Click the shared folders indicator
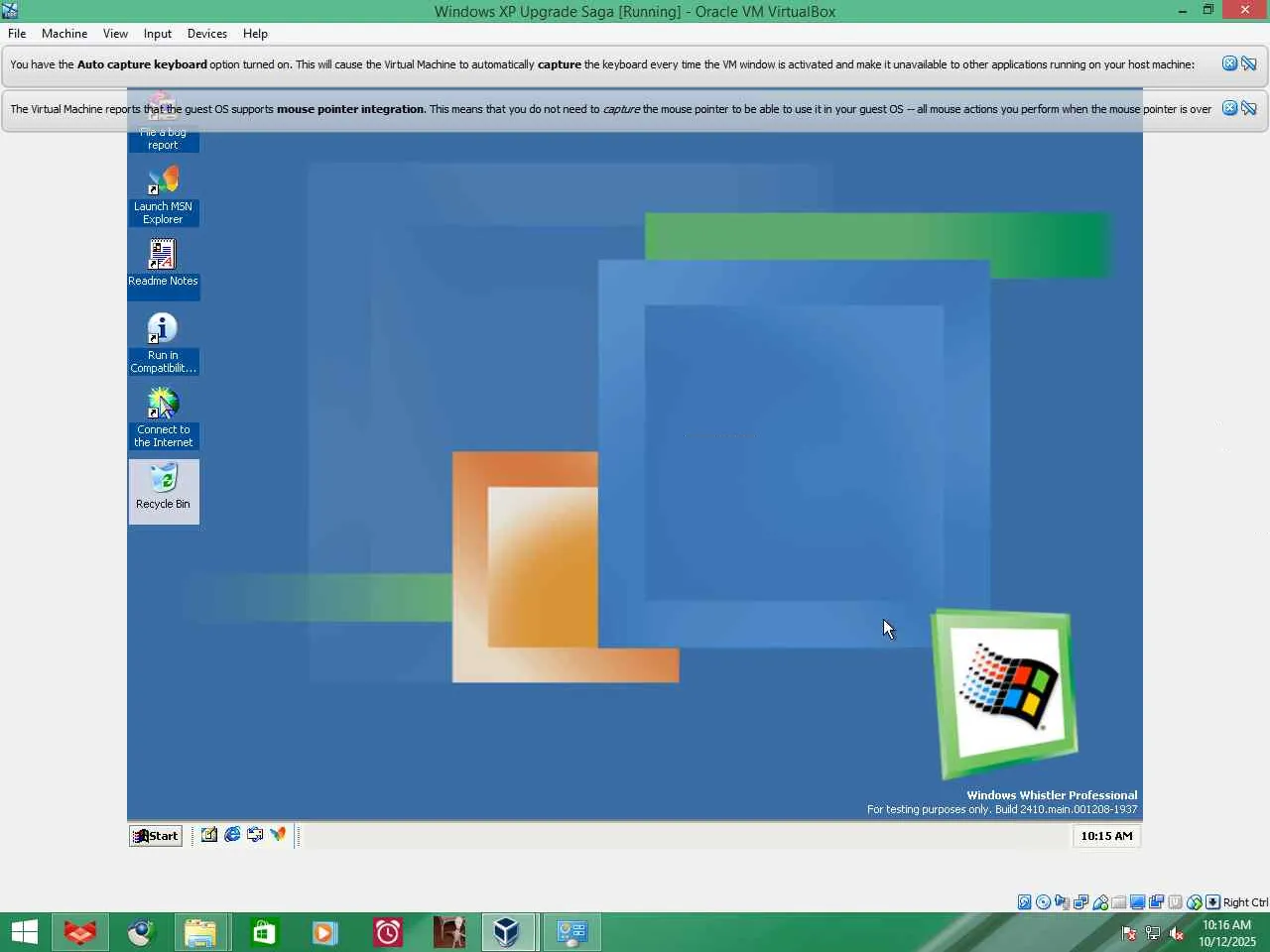Screen dimensions: 1270x952 [x=1119, y=902]
